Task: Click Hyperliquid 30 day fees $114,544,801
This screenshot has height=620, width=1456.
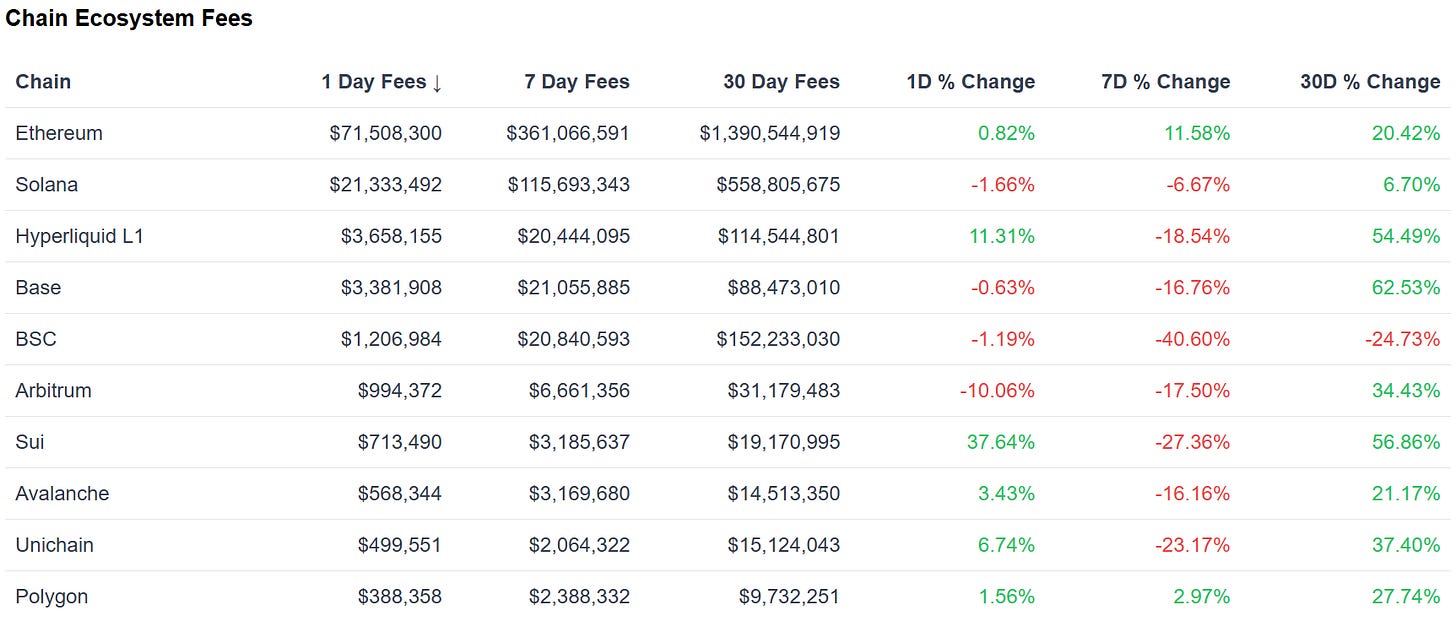Action: [779, 237]
